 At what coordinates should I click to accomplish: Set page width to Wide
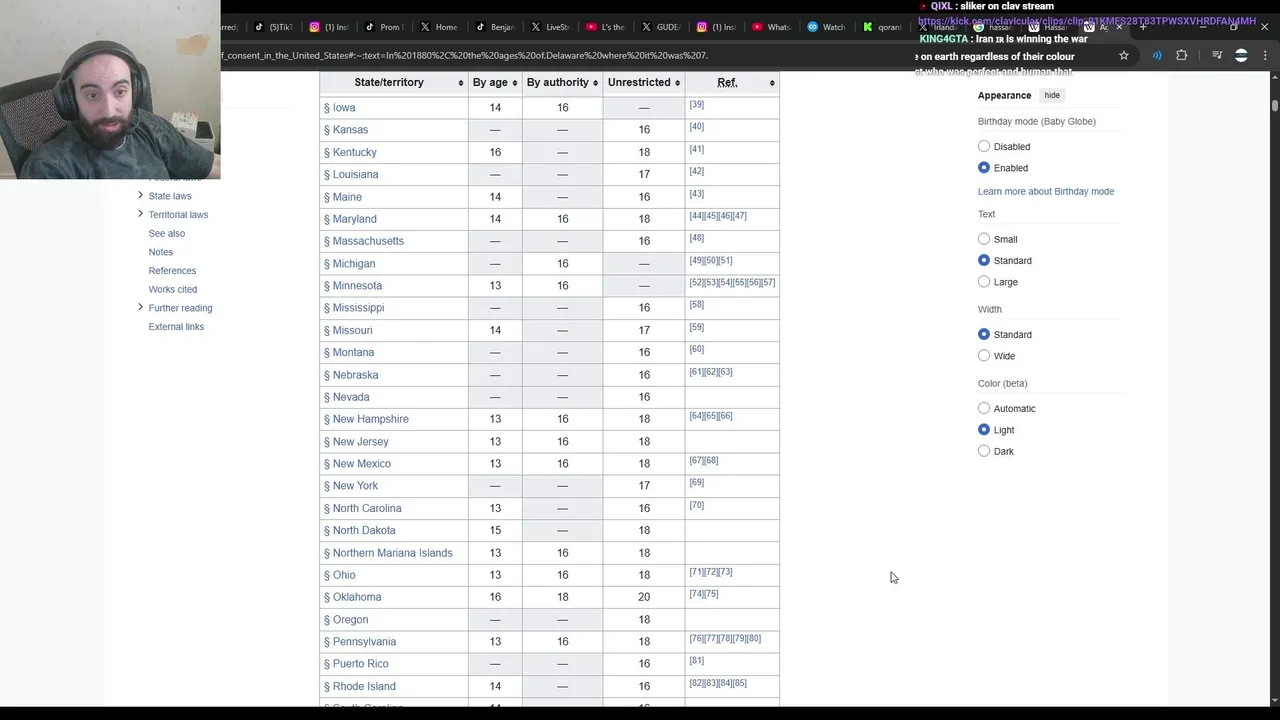[984, 356]
